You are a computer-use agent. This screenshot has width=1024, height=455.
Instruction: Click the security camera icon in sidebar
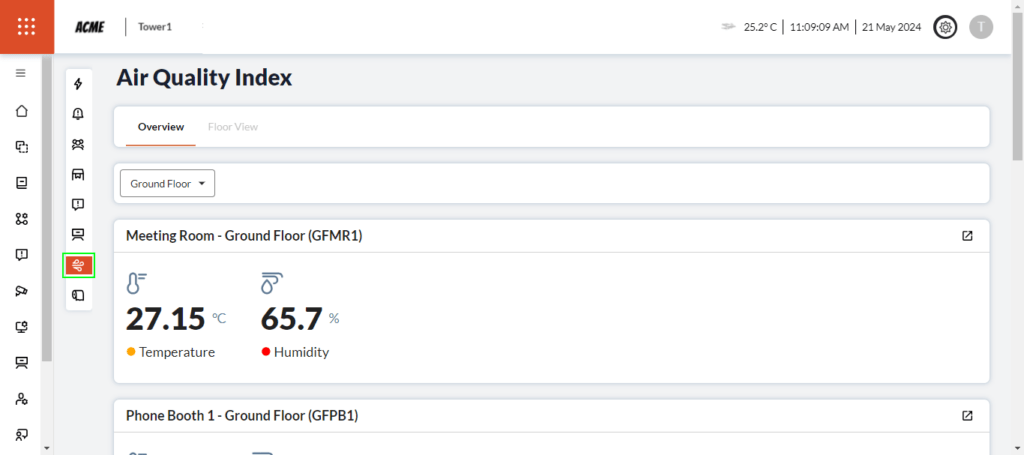(21, 291)
